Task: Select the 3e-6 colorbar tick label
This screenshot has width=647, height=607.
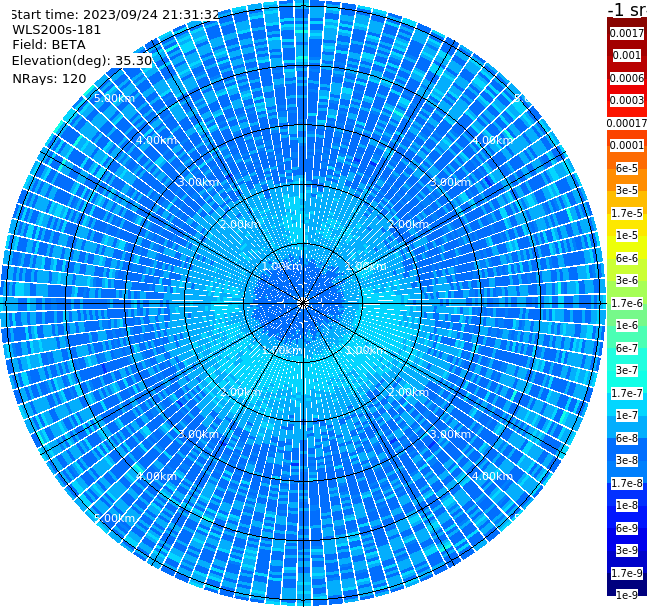Action: click(627, 280)
